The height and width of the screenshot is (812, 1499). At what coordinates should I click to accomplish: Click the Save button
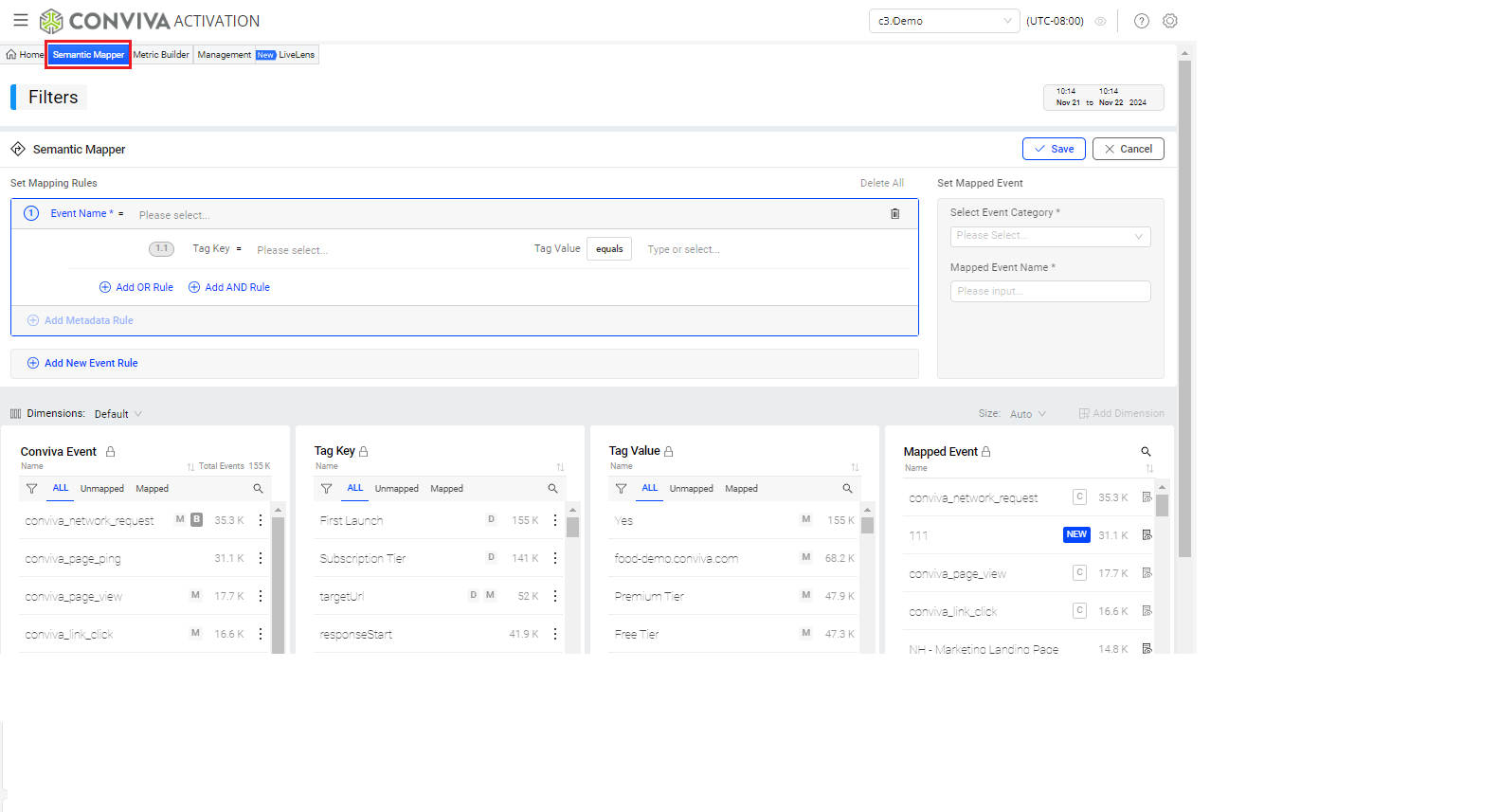1054,149
